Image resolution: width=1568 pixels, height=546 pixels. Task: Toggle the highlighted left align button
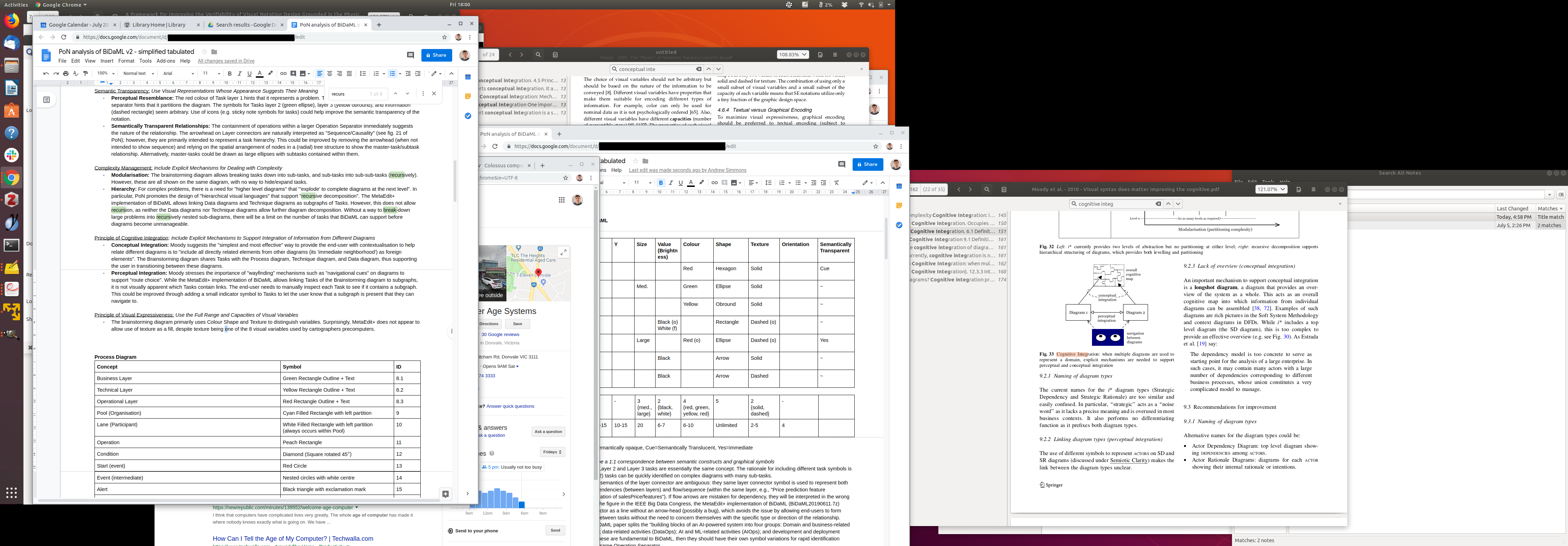pos(320,73)
